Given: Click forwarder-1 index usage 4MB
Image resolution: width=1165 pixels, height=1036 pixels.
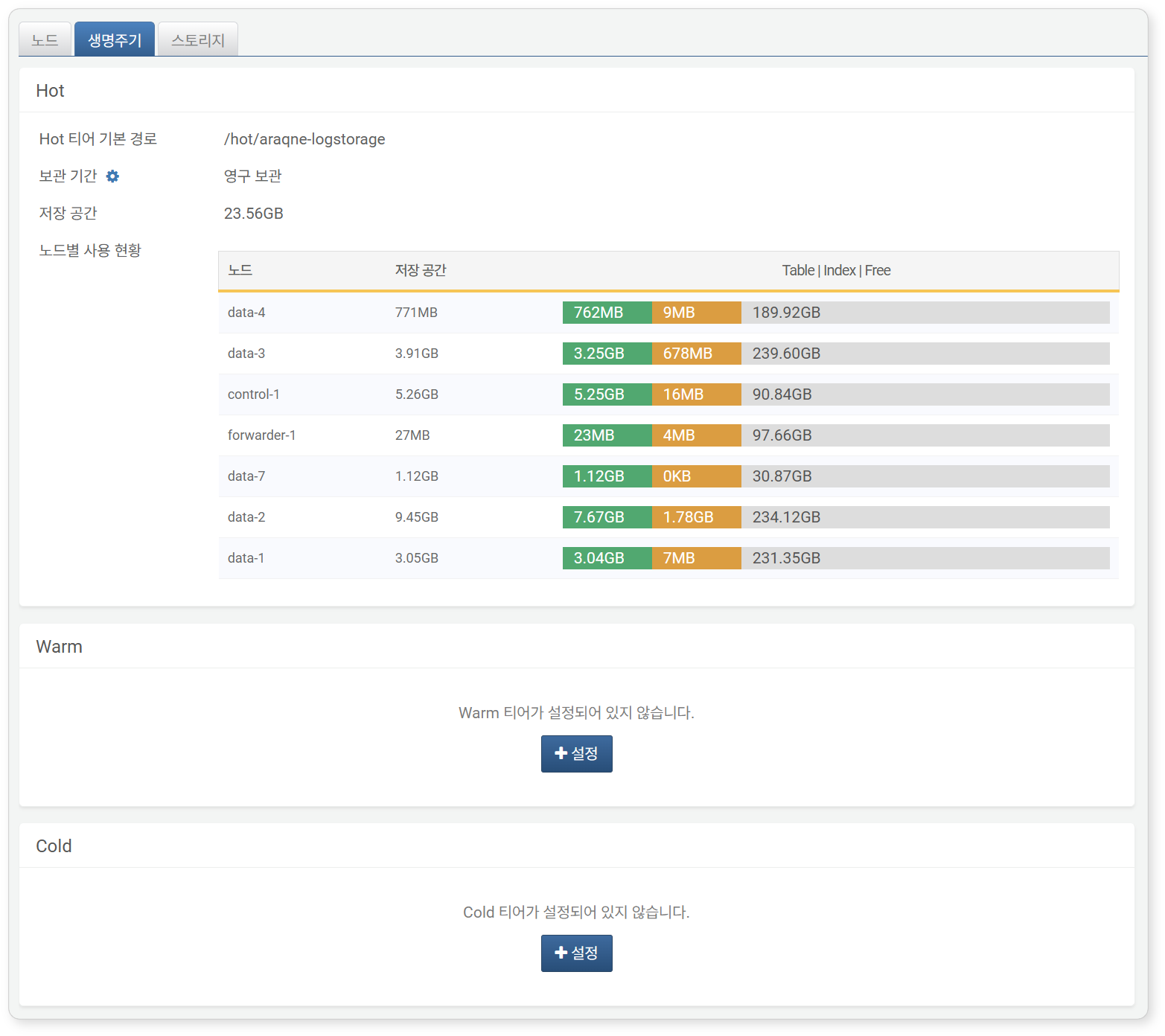Looking at the screenshot, I should pos(697,435).
